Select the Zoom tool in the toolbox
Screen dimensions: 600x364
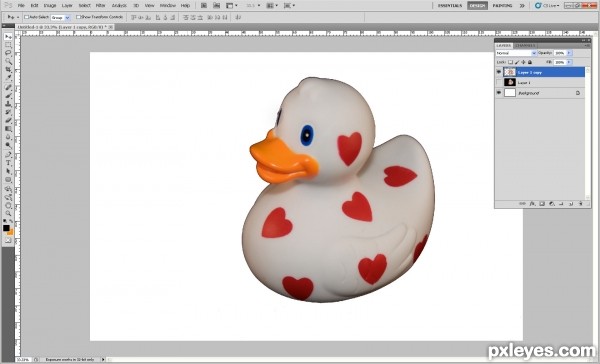coord(8,214)
